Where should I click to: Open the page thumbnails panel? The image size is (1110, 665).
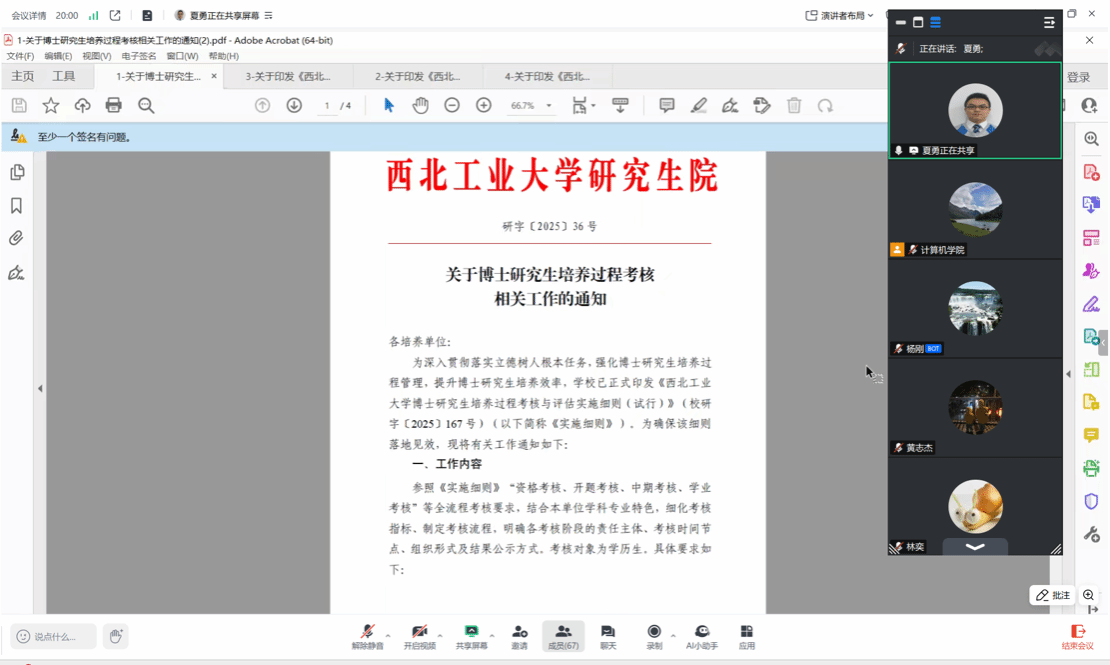coord(17,173)
